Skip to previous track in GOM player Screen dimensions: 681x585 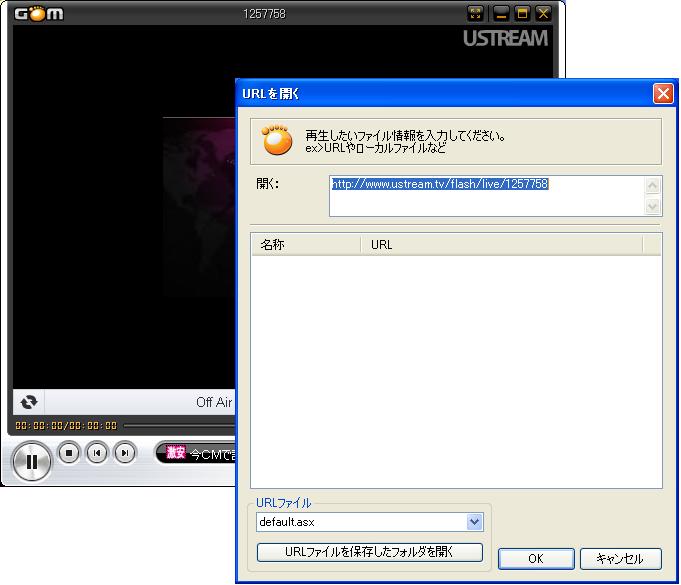[x=97, y=453]
